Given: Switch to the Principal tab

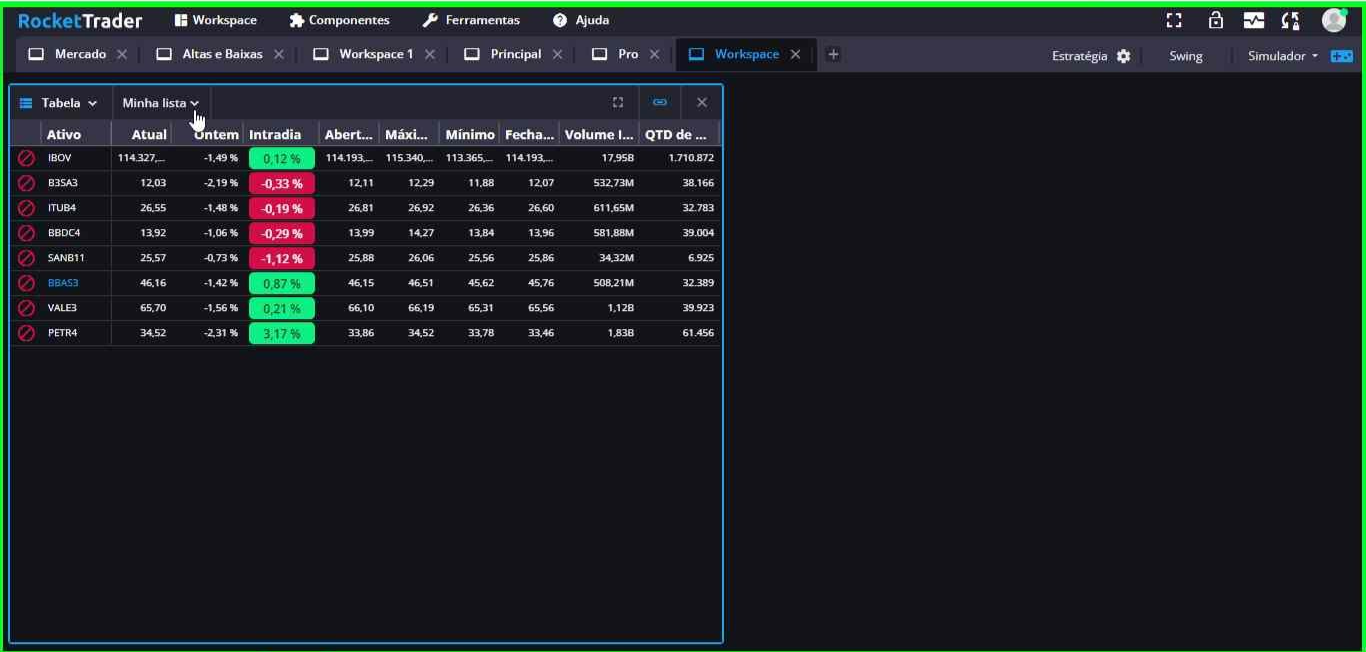Looking at the screenshot, I should click(x=503, y=54).
